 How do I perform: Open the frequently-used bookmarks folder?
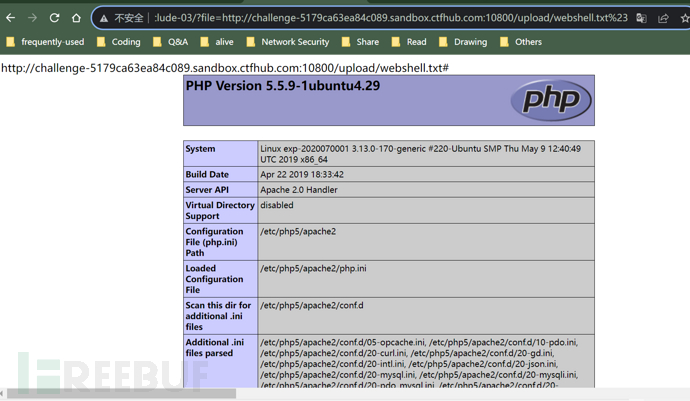coord(45,42)
